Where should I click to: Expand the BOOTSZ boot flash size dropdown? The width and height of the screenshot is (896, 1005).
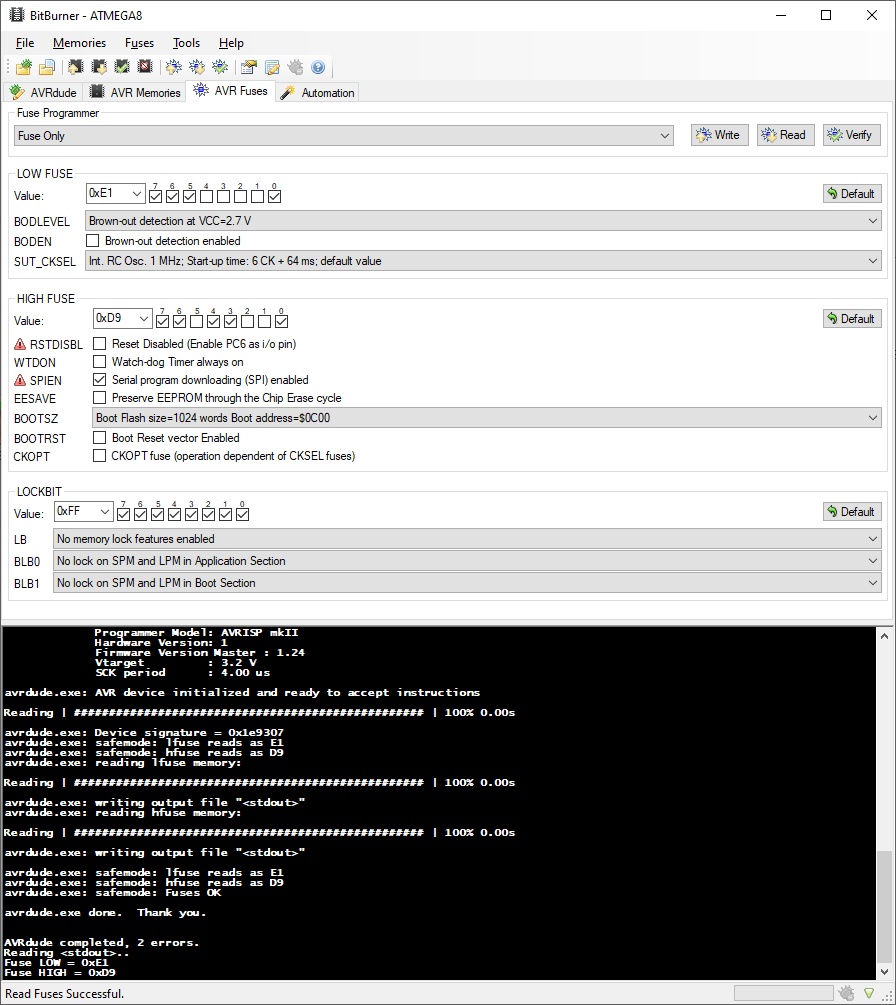[x=487, y=418]
